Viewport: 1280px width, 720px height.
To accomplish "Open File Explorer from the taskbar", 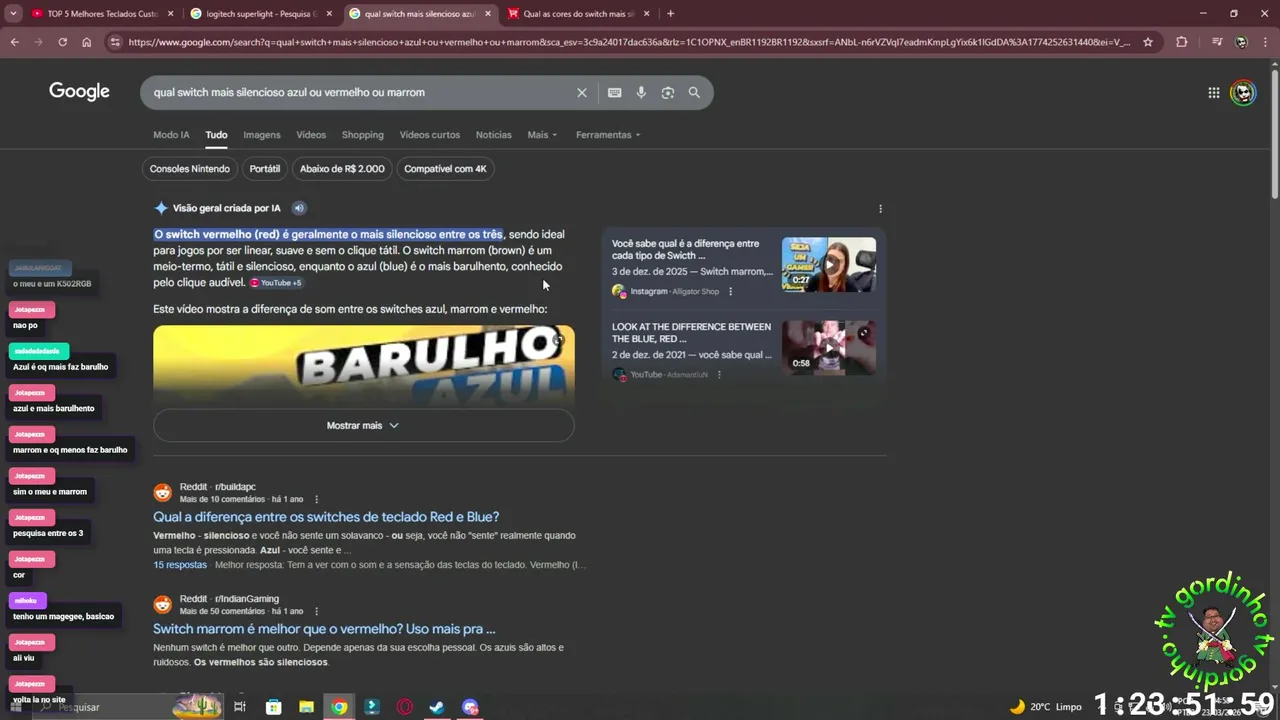I will [x=306, y=707].
